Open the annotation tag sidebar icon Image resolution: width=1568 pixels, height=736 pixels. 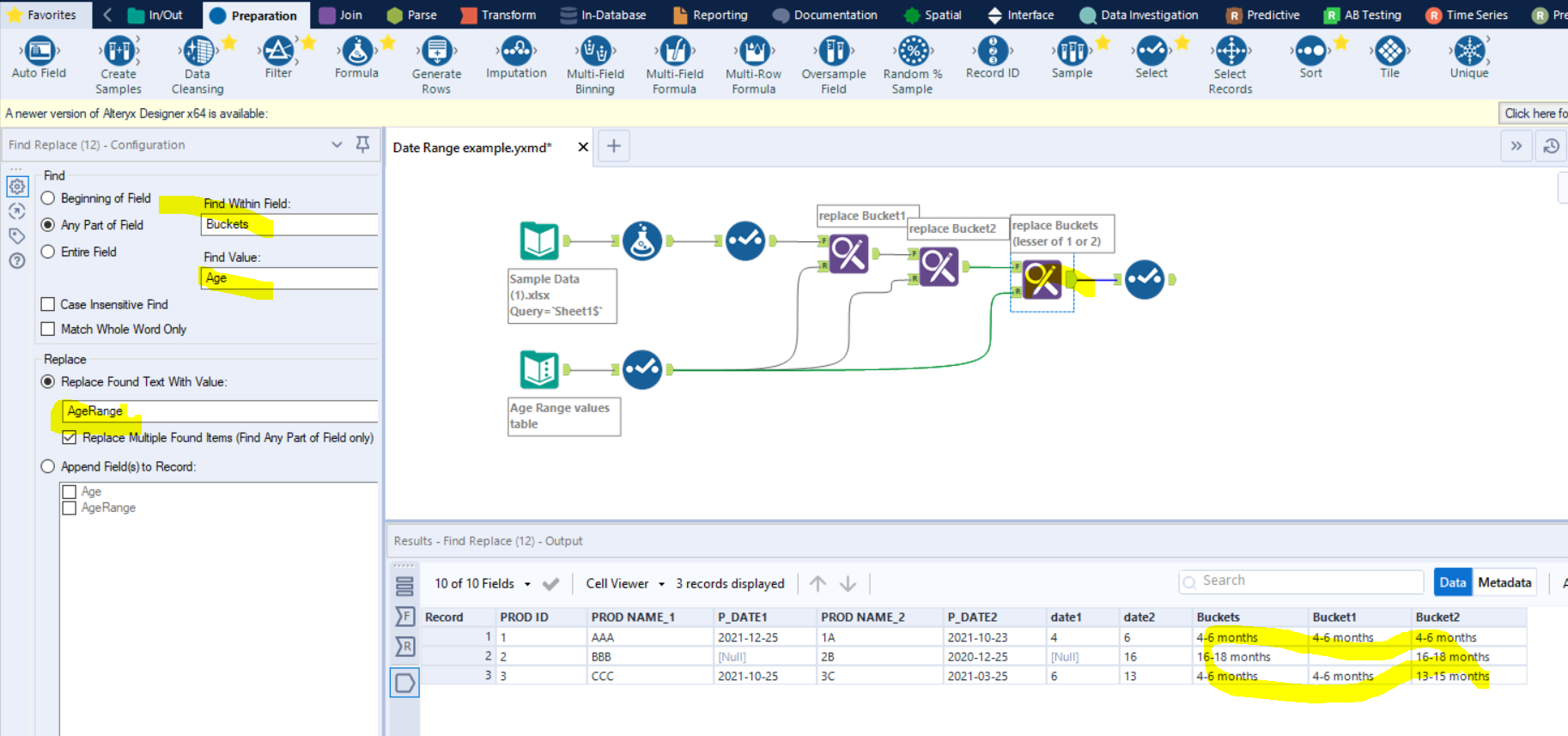pyautogui.click(x=17, y=235)
